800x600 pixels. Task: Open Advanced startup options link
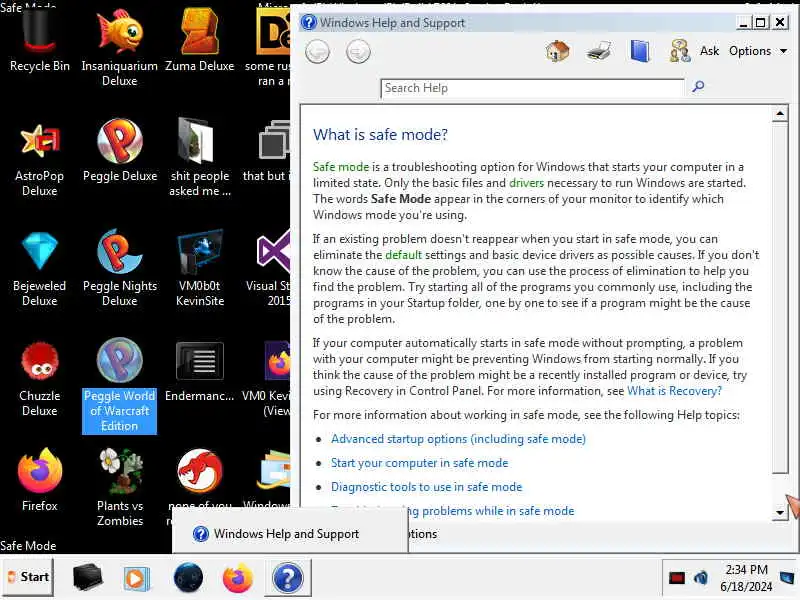[x=458, y=439]
